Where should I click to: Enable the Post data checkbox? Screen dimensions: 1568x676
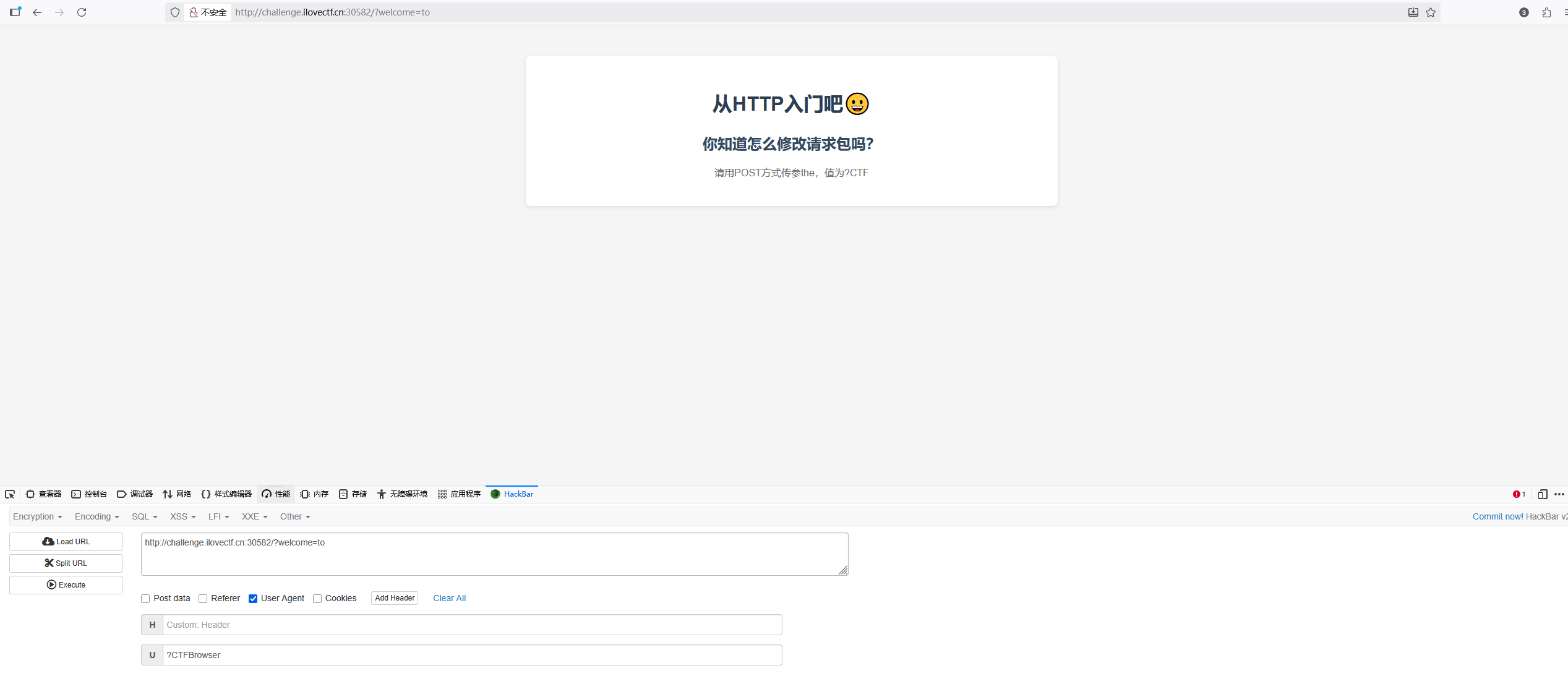(x=145, y=599)
